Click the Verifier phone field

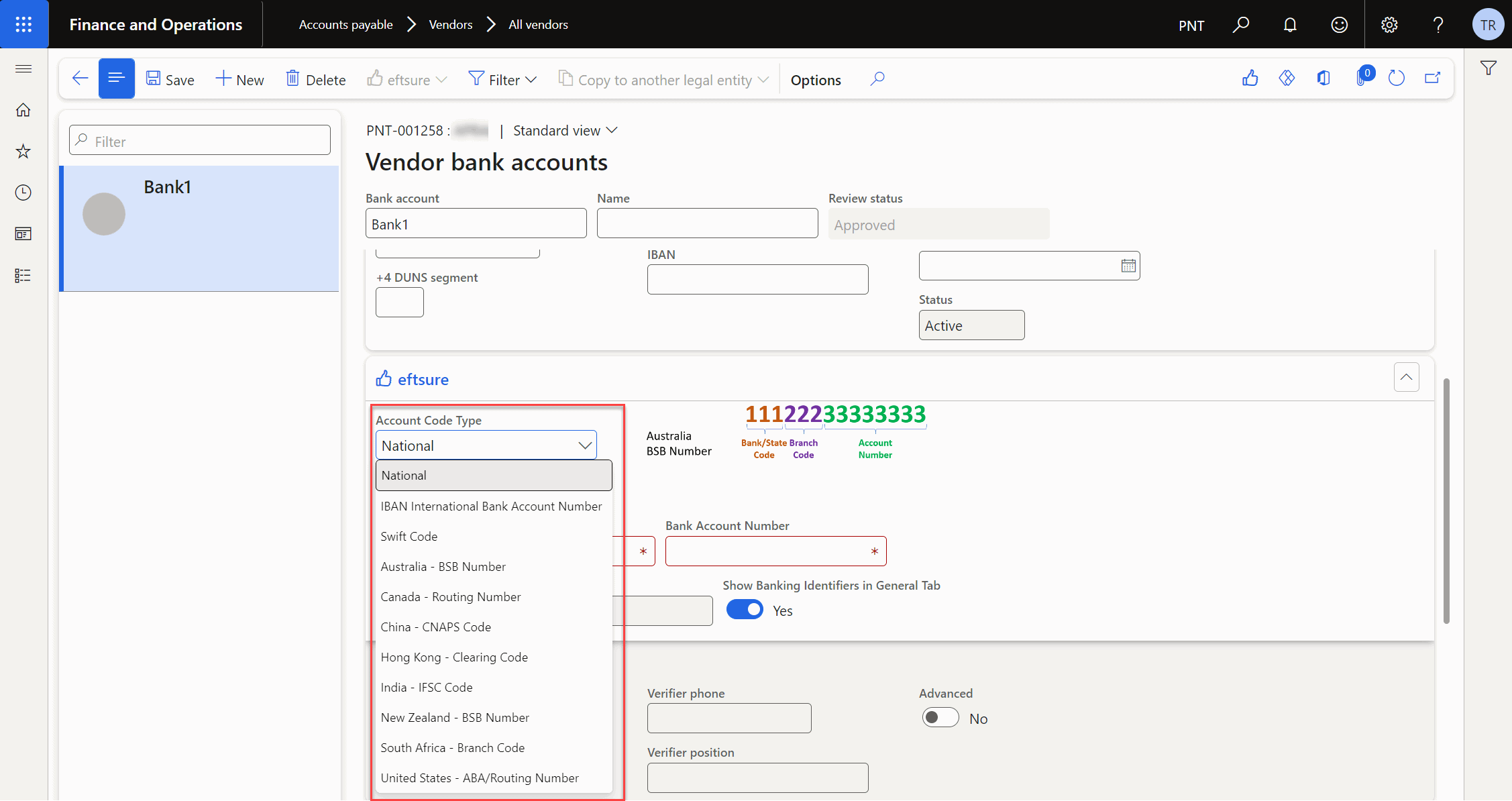point(729,718)
